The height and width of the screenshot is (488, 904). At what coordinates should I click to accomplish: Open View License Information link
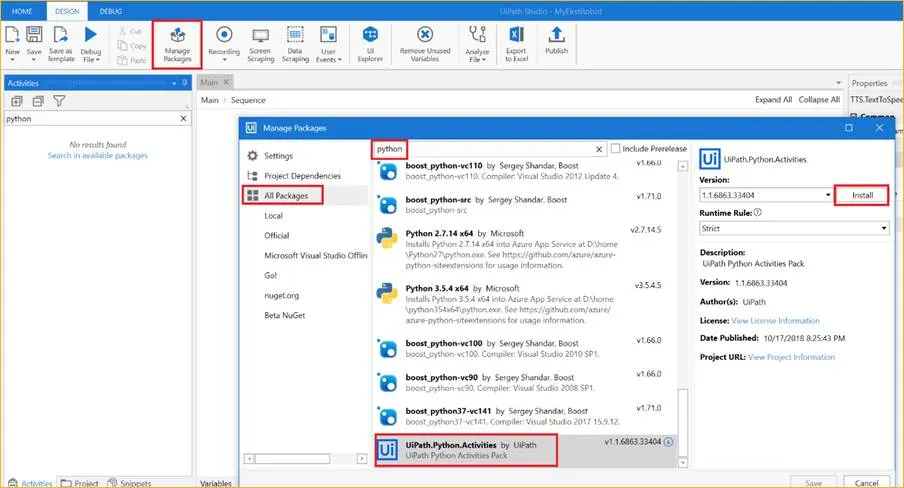pos(775,321)
